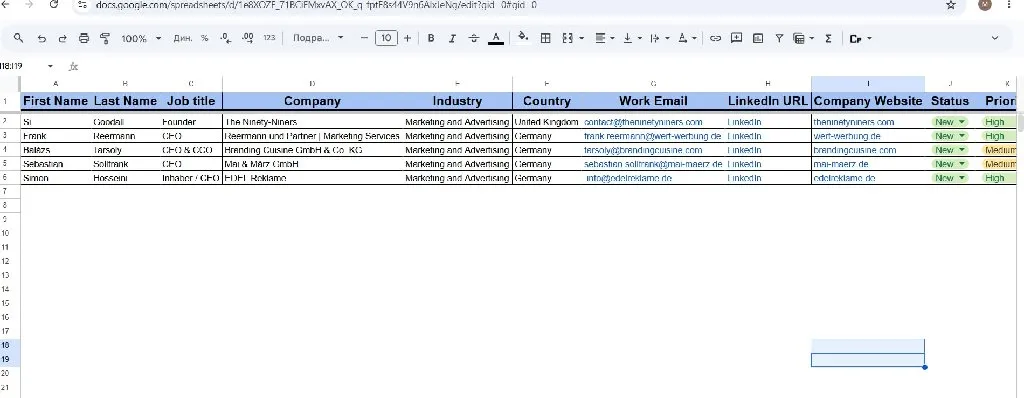Open the Ср input tools dropdown
This screenshot has height=398, width=1024.
[x=860, y=39]
